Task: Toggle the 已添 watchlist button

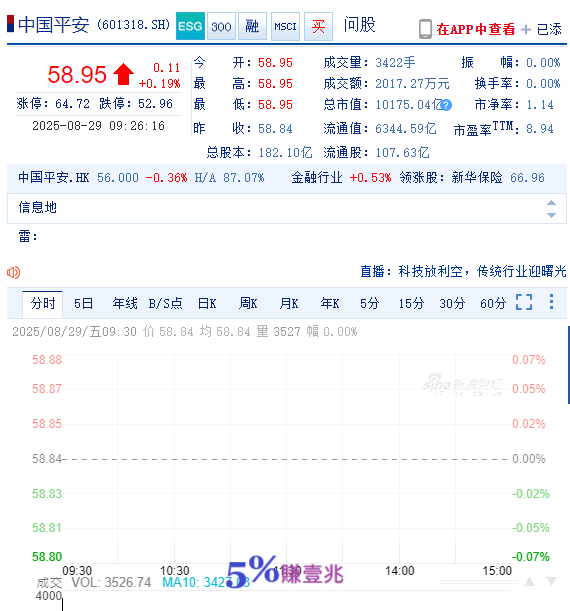Action: point(542,30)
